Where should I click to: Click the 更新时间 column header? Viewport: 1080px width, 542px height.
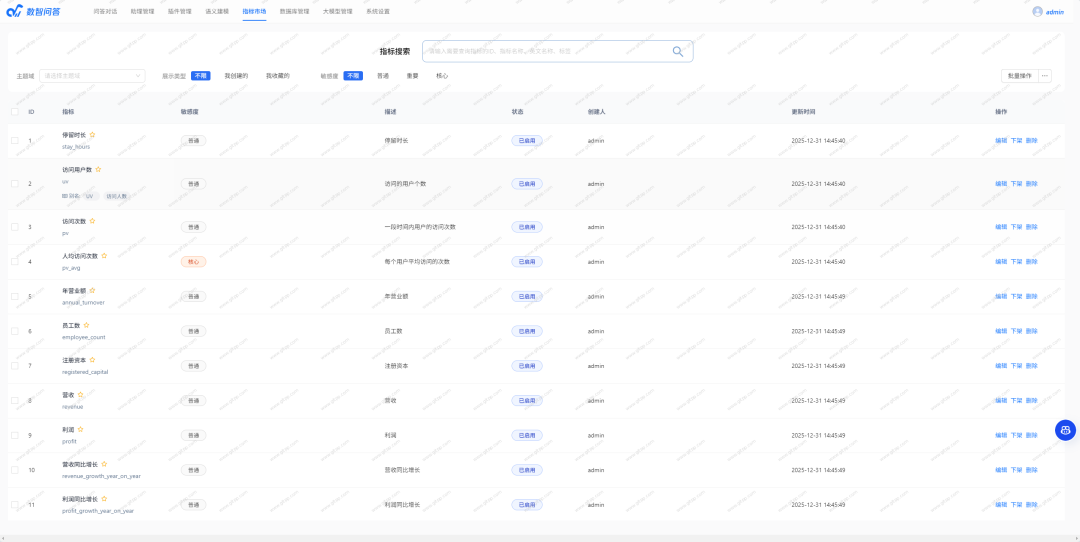point(804,112)
